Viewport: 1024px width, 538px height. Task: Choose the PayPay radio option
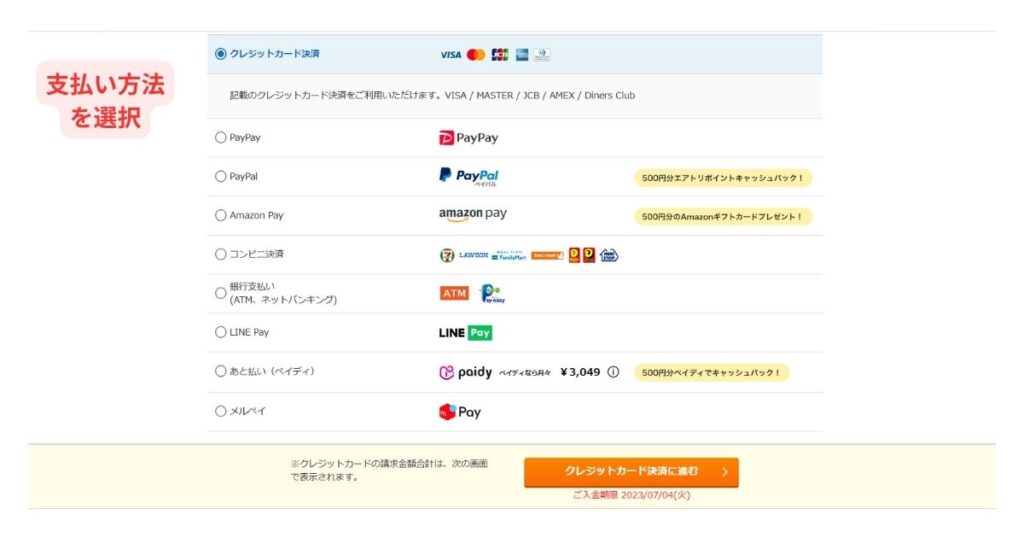click(221, 137)
